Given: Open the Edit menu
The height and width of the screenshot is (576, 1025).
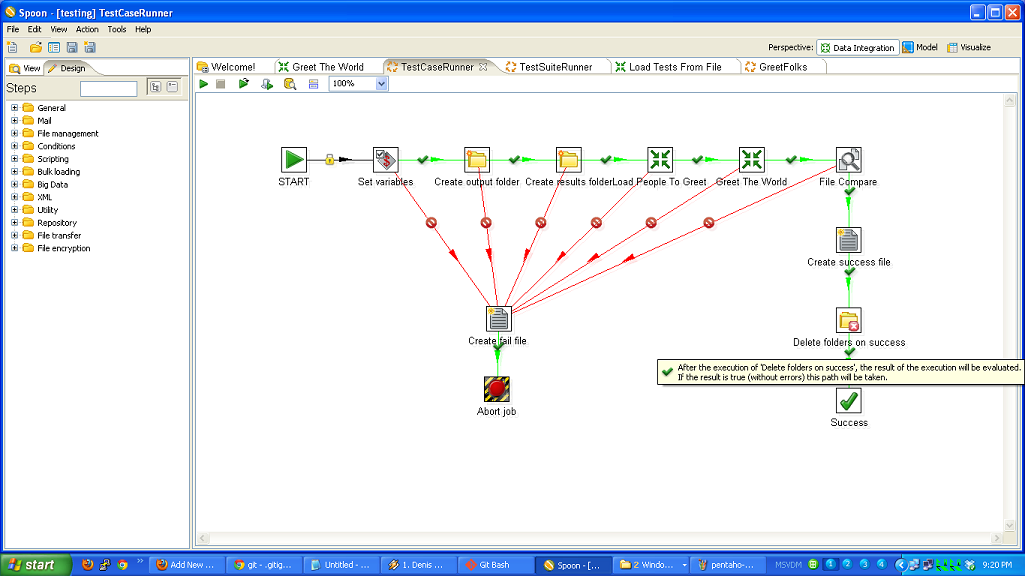Looking at the screenshot, I should click(x=34, y=29).
